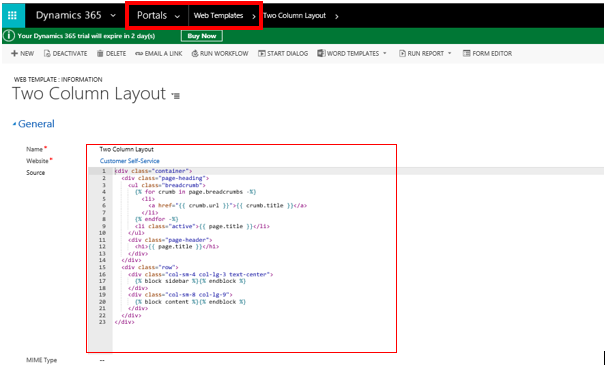Click the DELETE trash icon
The height and width of the screenshot is (368, 605).
100,53
